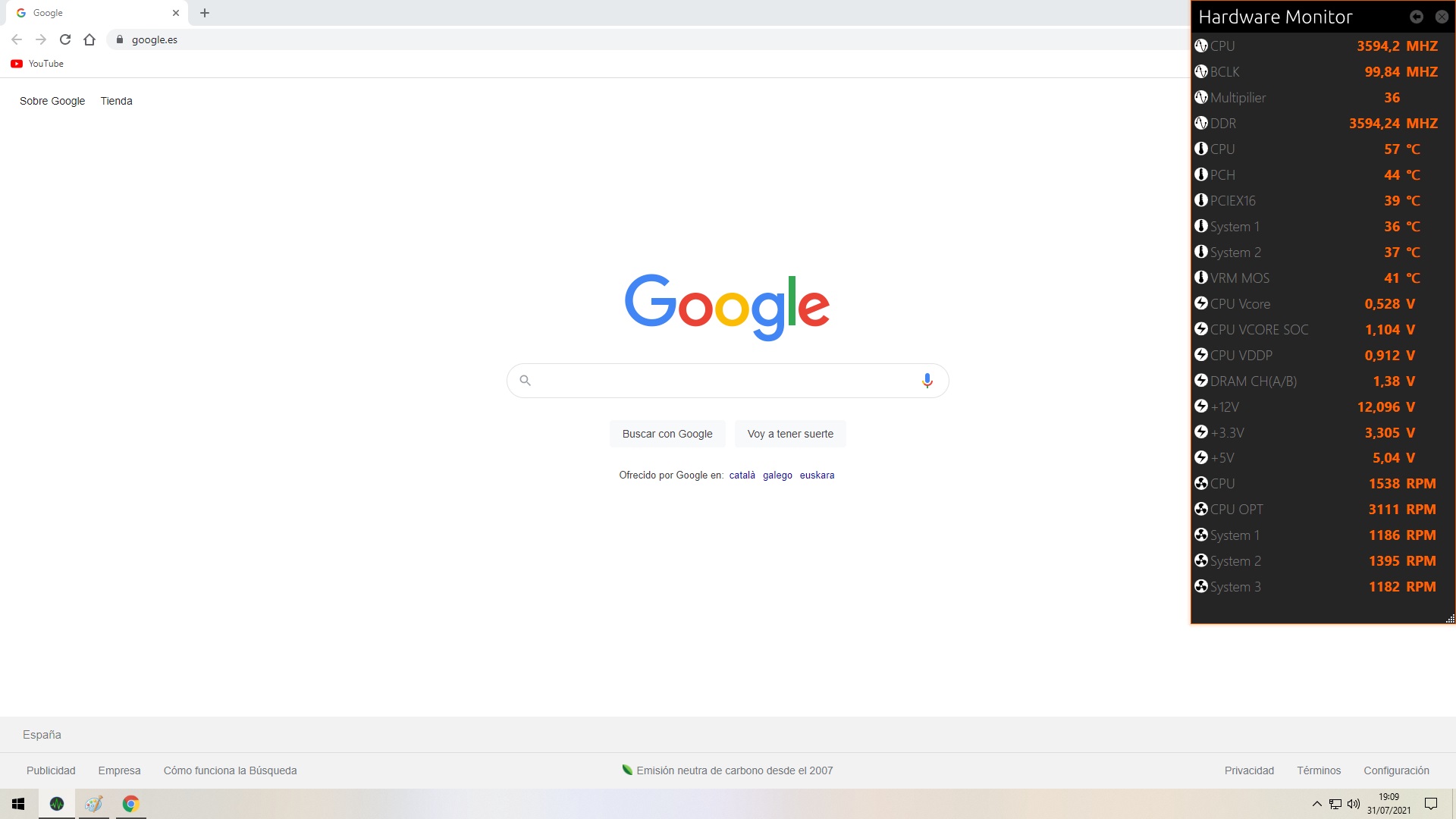Click the CPU OPT fan icon
The height and width of the screenshot is (819, 1456).
[1201, 510]
